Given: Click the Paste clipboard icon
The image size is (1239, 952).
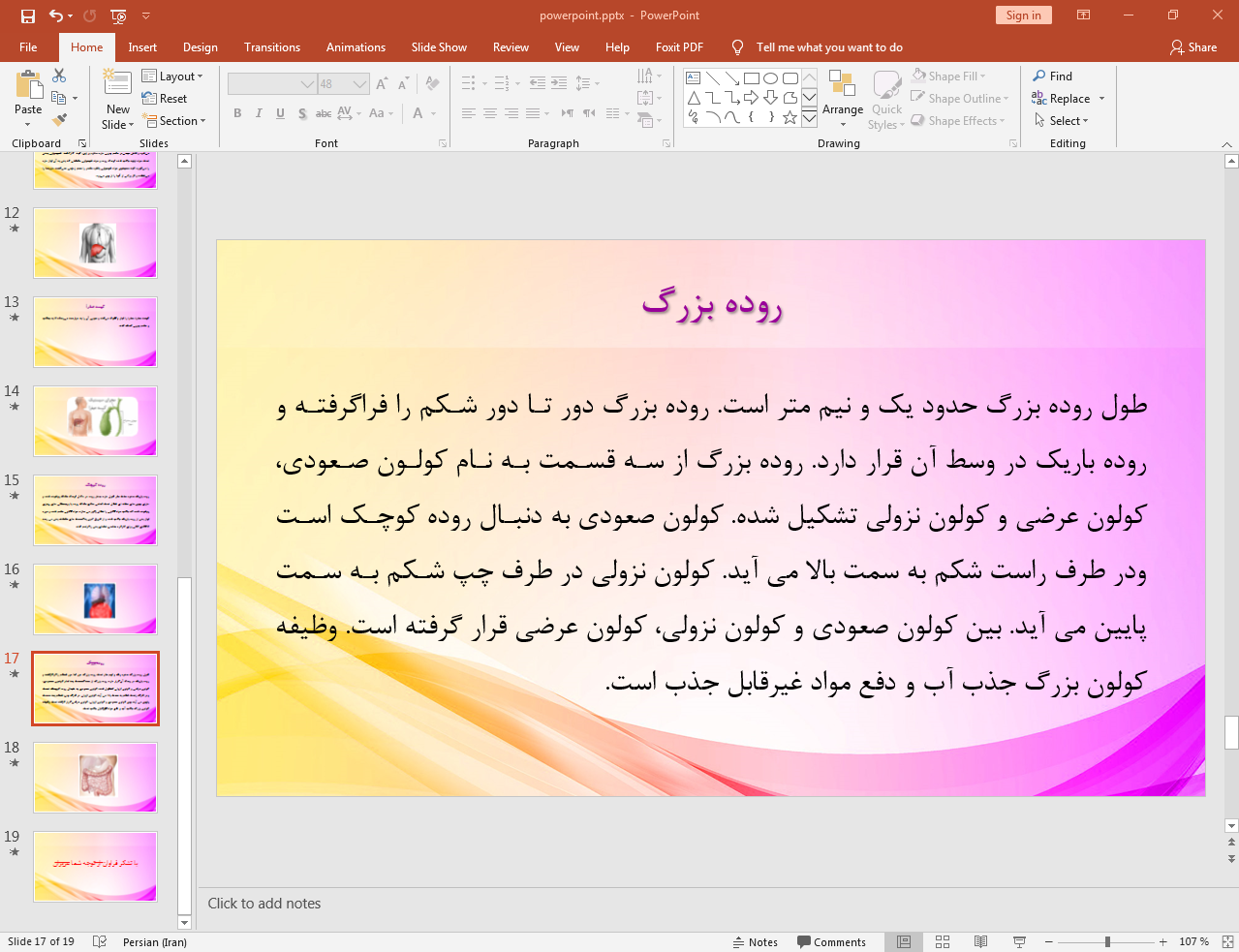Looking at the screenshot, I should click(x=28, y=85).
